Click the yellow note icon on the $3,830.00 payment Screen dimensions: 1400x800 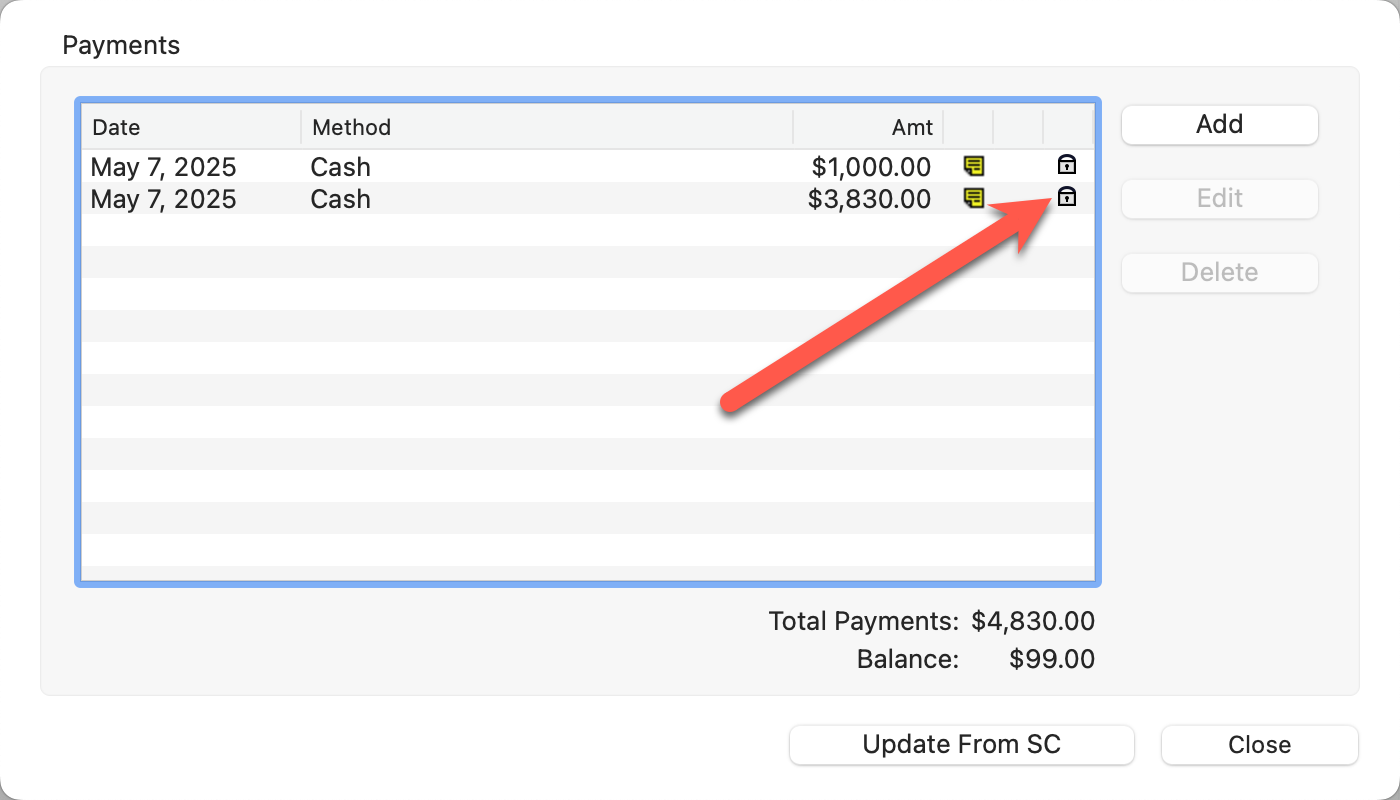973,198
